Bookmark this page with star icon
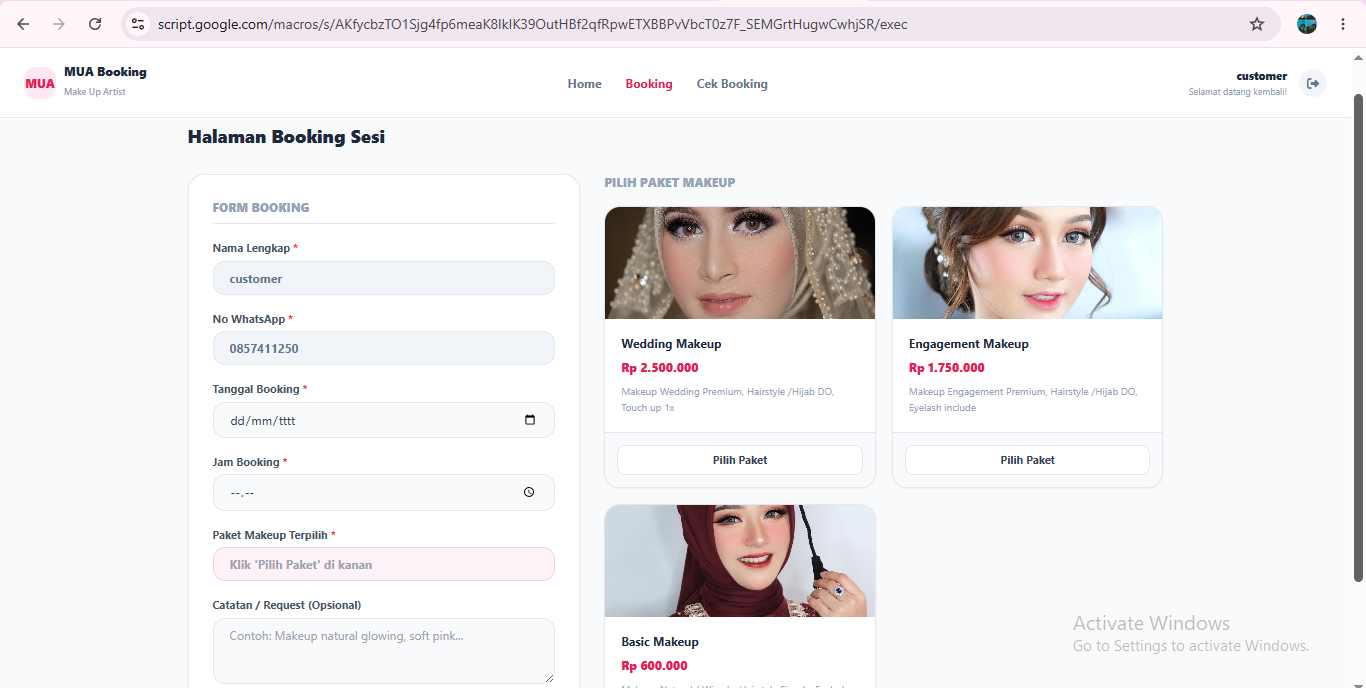Viewport: 1366px width, 688px height. point(1257,24)
